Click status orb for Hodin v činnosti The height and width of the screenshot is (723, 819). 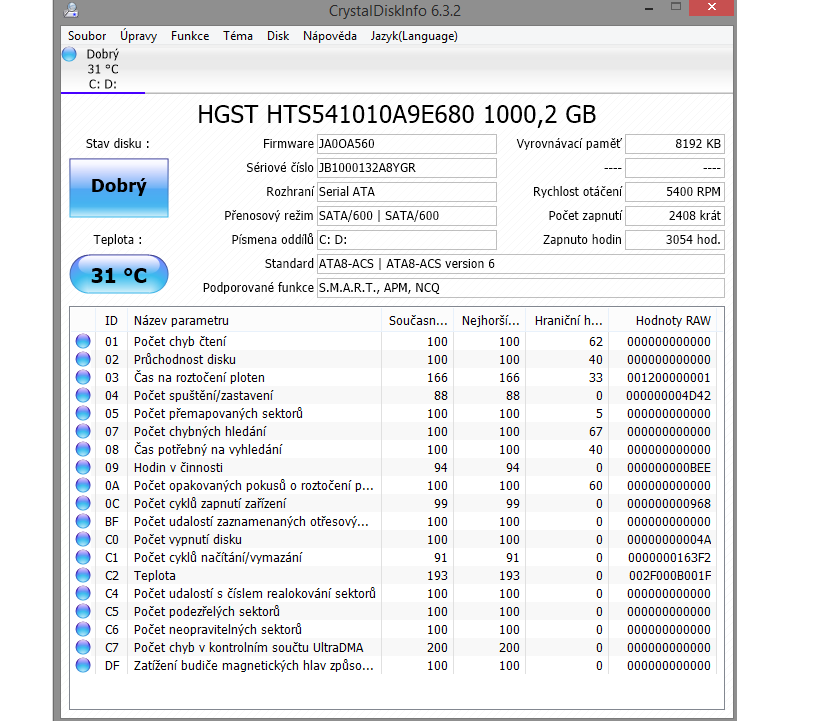pyautogui.click(x=83, y=467)
